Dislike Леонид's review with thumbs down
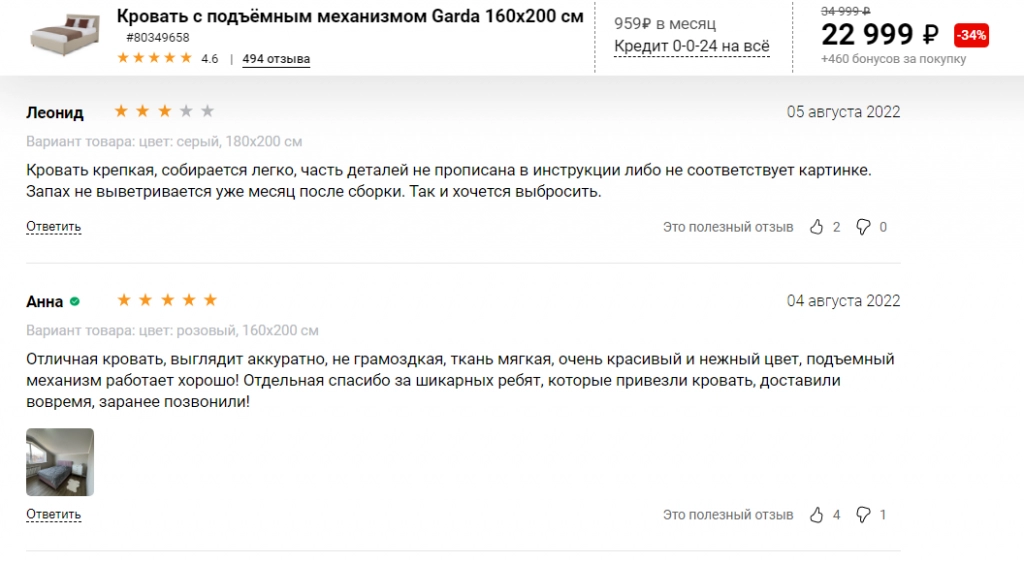The image size is (1024, 563). pyautogui.click(x=863, y=227)
